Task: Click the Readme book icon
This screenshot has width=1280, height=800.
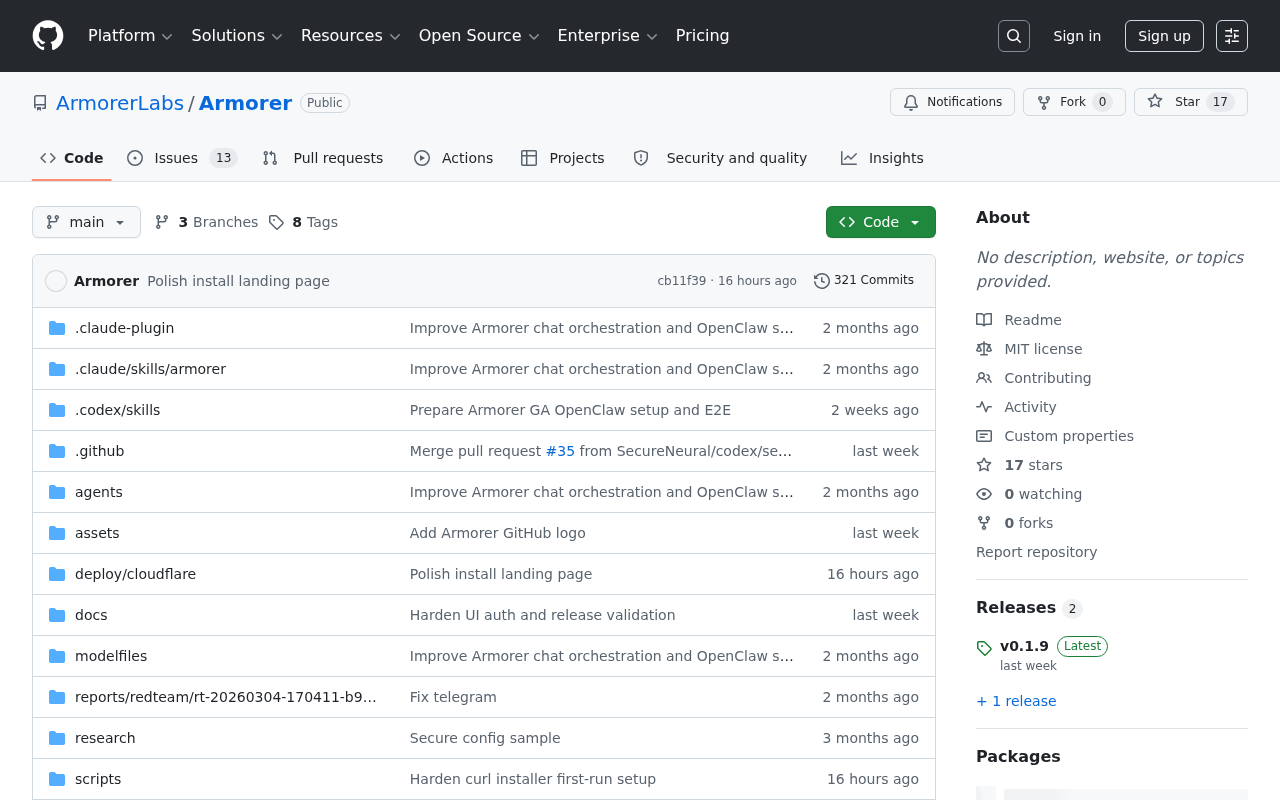Action: tap(984, 320)
